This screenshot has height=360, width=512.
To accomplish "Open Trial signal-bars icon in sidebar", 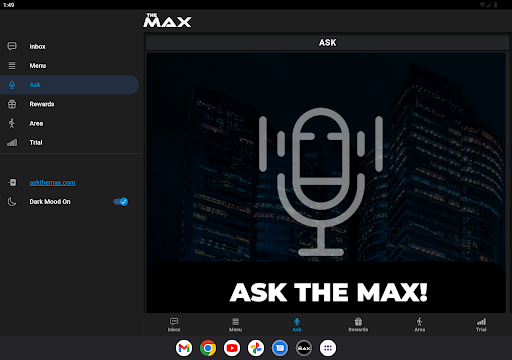I will tap(12, 143).
